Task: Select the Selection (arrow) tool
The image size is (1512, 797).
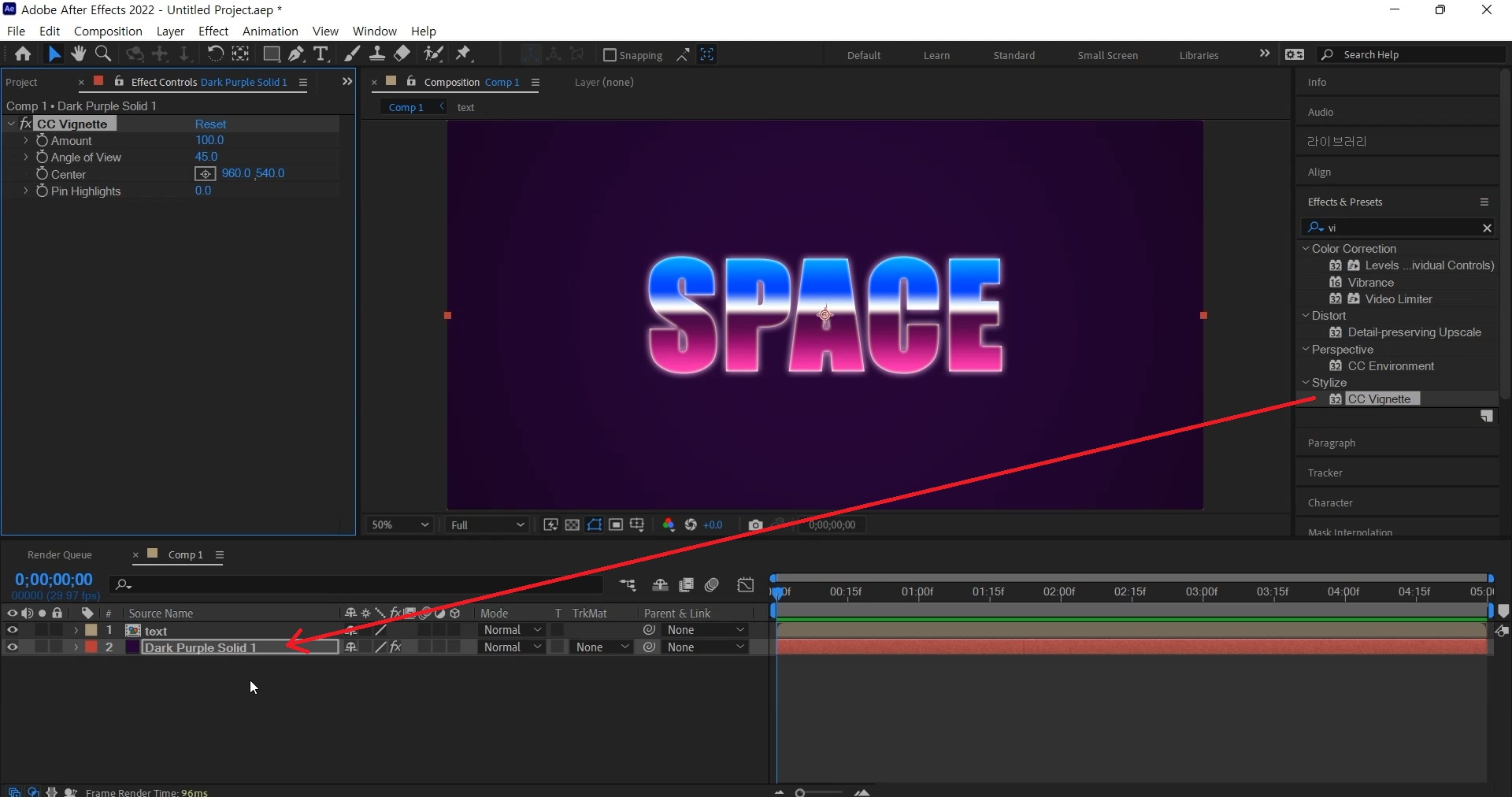Action: pyautogui.click(x=54, y=54)
